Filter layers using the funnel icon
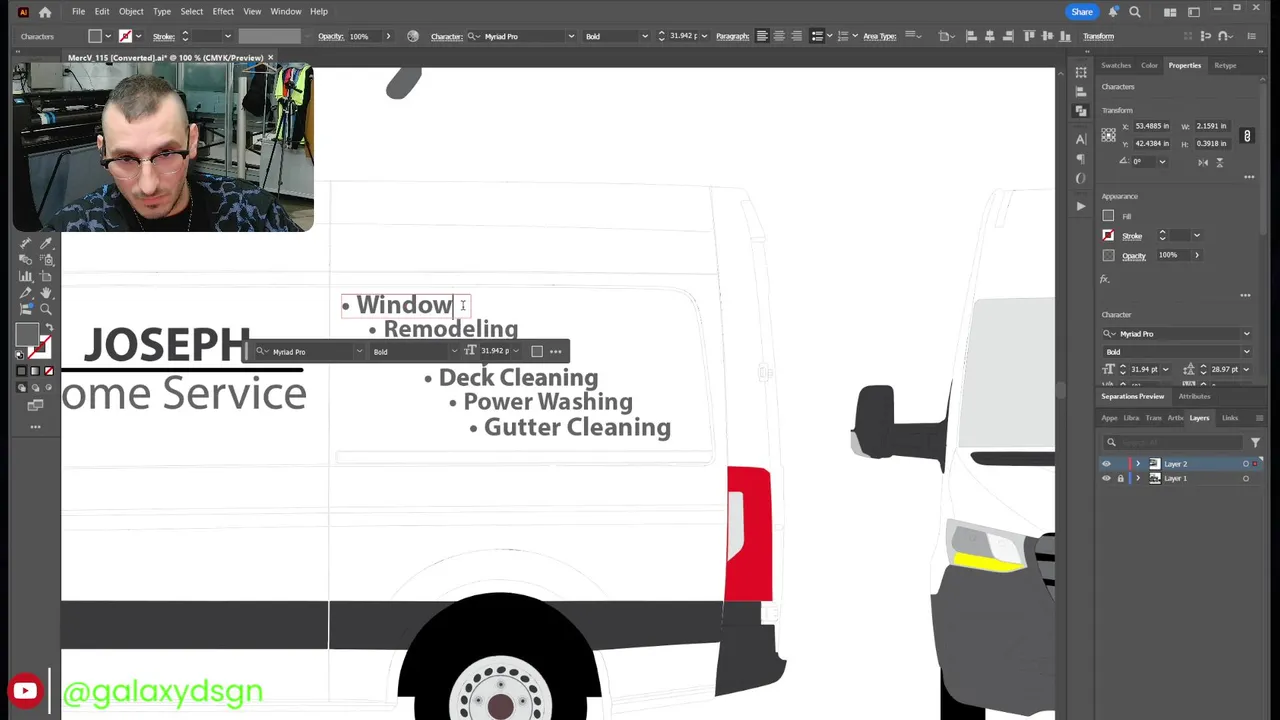1280x720 pixels. click(1255, 442)
